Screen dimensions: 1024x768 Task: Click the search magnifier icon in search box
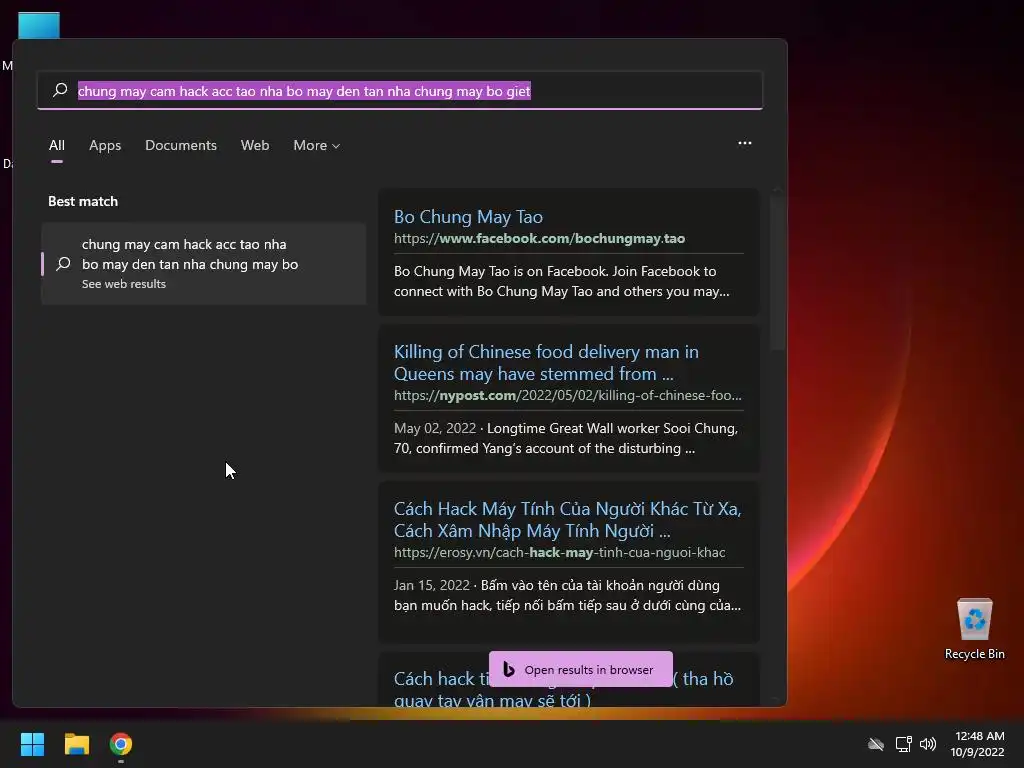click(x=60, y=90)
